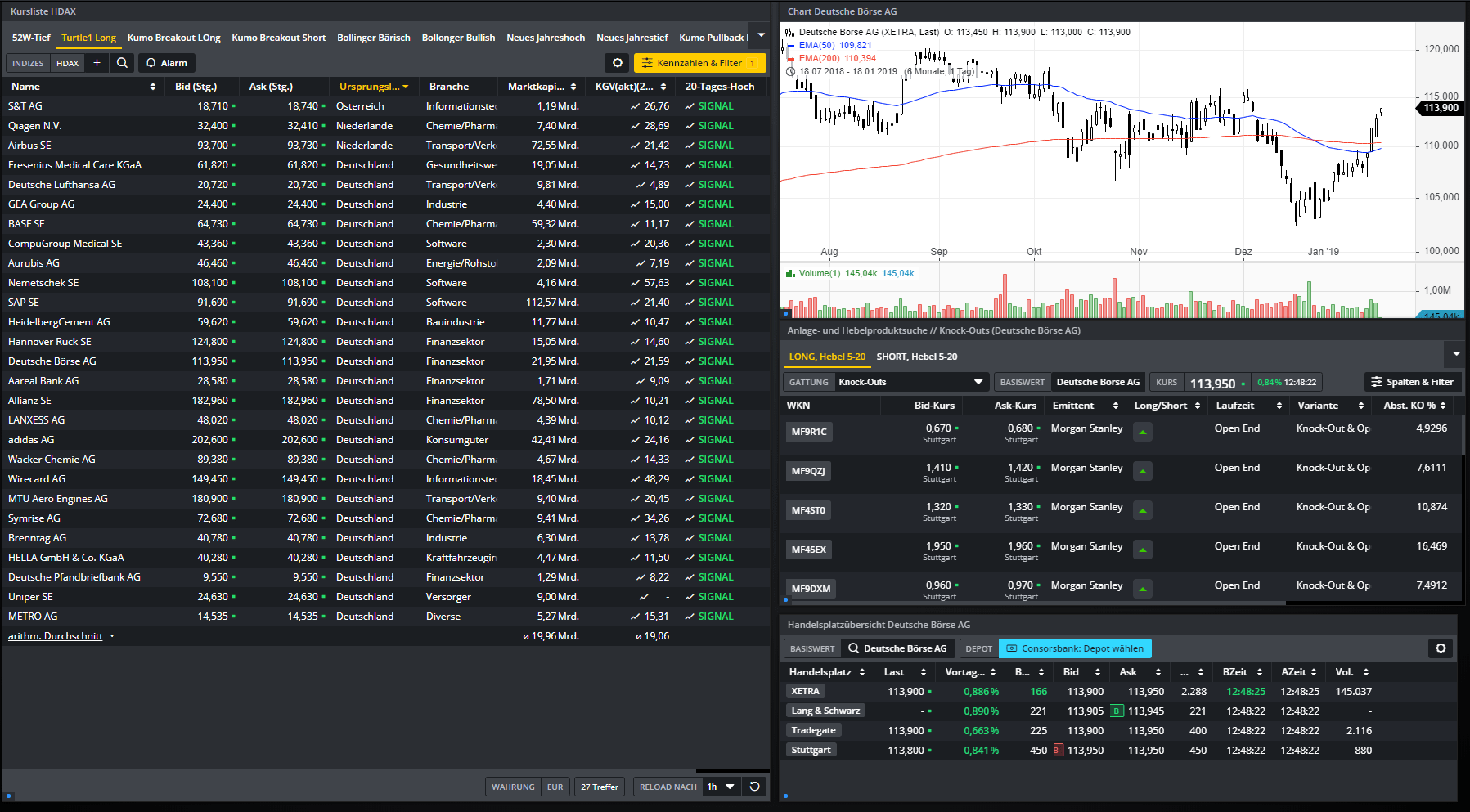The height and width of the screenshot is (812, 1470).
Task: Sort by Ursprungsland column arrow
Action: coord(405,87)
